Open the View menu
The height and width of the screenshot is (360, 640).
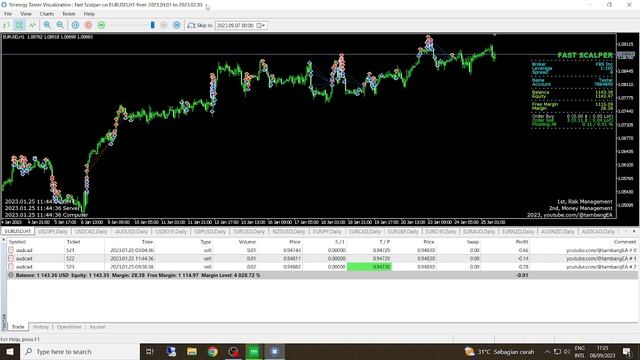tap(26, 14)
